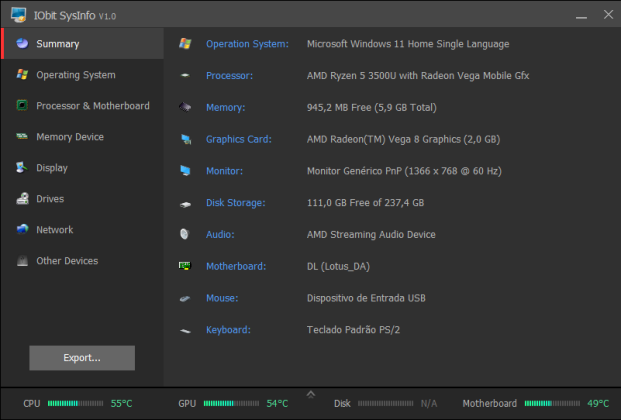Click the DL (Lotus_DA) motherboard value
This screenshot has width=621, height=420.
click(x=338, y=266)
